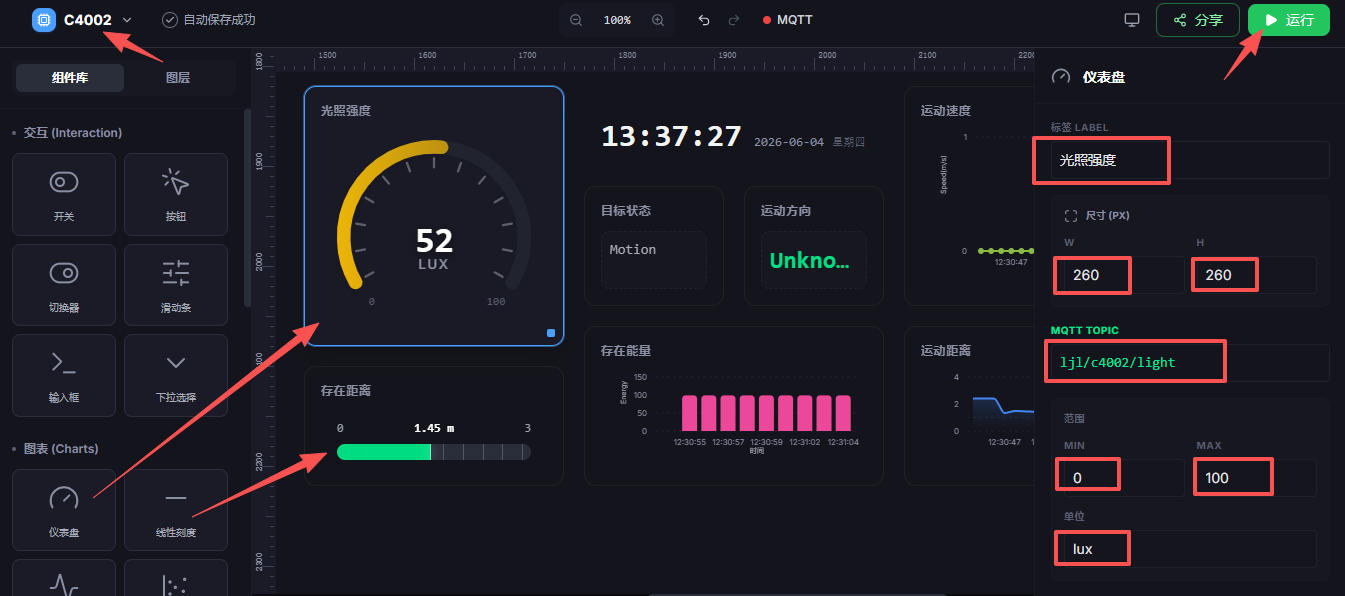
Task: Open the MQTT connection status
Action: (x=787, y=20)
